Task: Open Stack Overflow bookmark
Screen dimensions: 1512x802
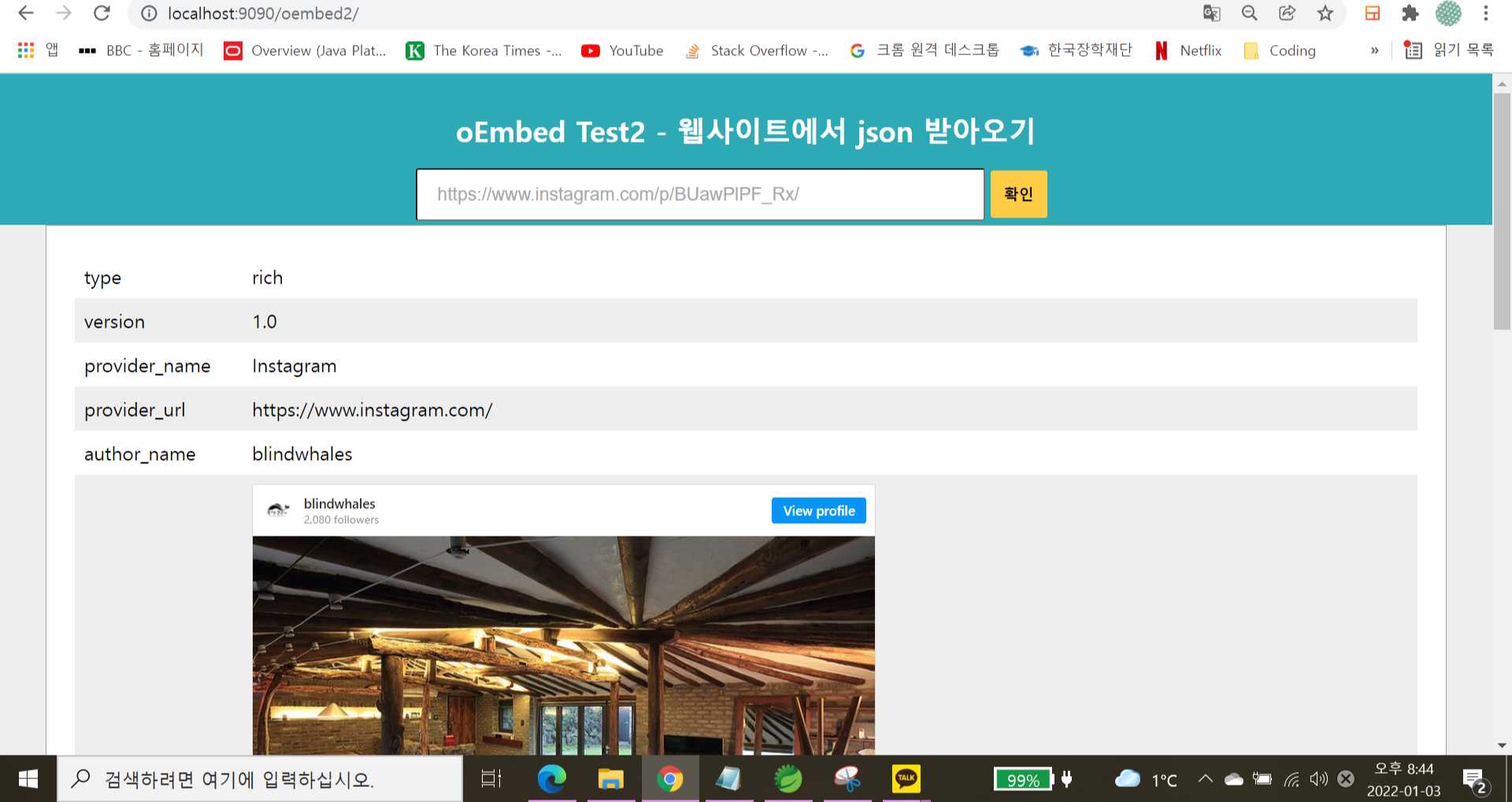Action: pos(757,50)
